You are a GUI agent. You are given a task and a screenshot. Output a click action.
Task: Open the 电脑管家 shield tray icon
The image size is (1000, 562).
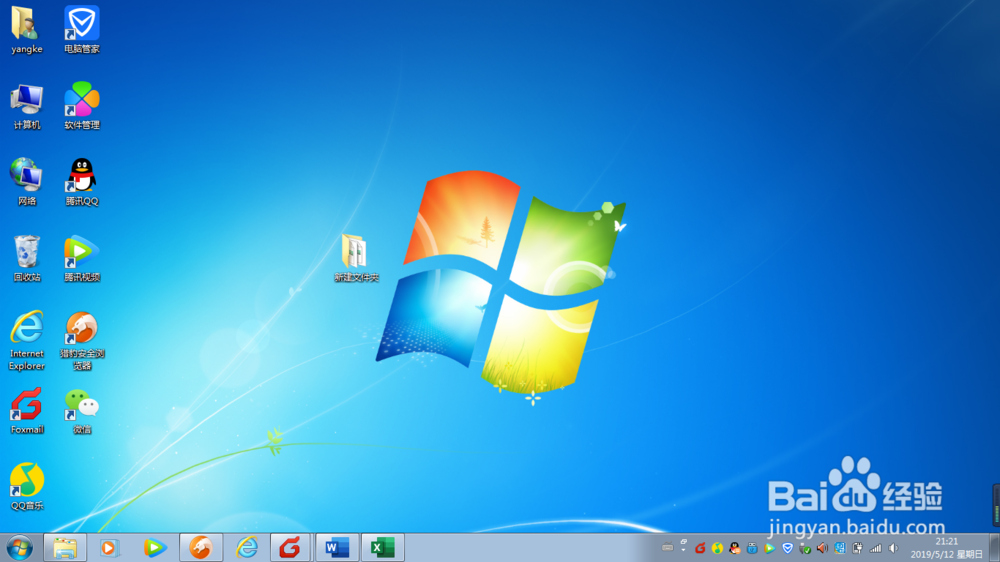[x=788, y=548]
